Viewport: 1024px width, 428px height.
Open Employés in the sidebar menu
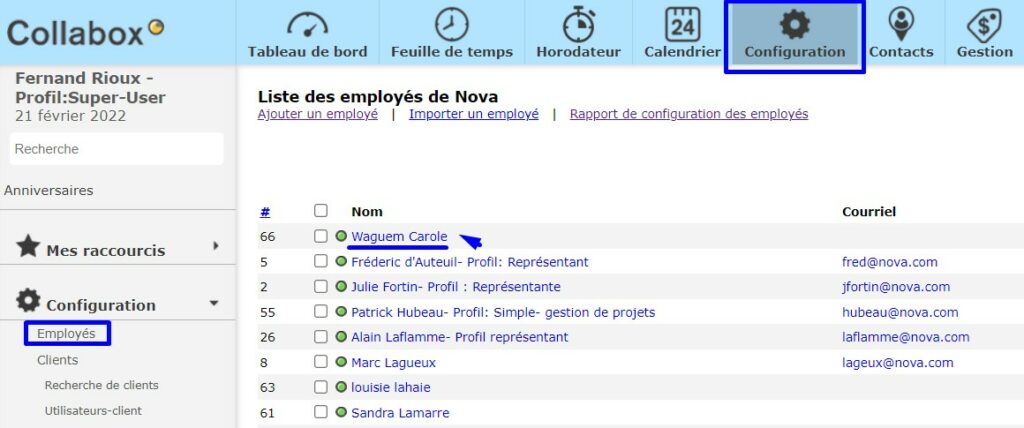(x=66, y=334)
